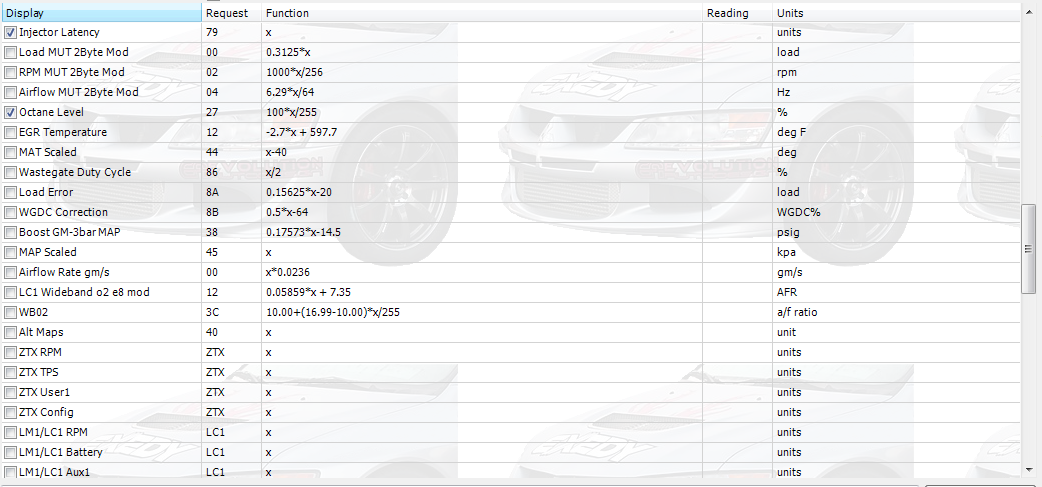Click the Reading column header
The height and width of the screenshot is (487, 1042).
pos(736,13)
